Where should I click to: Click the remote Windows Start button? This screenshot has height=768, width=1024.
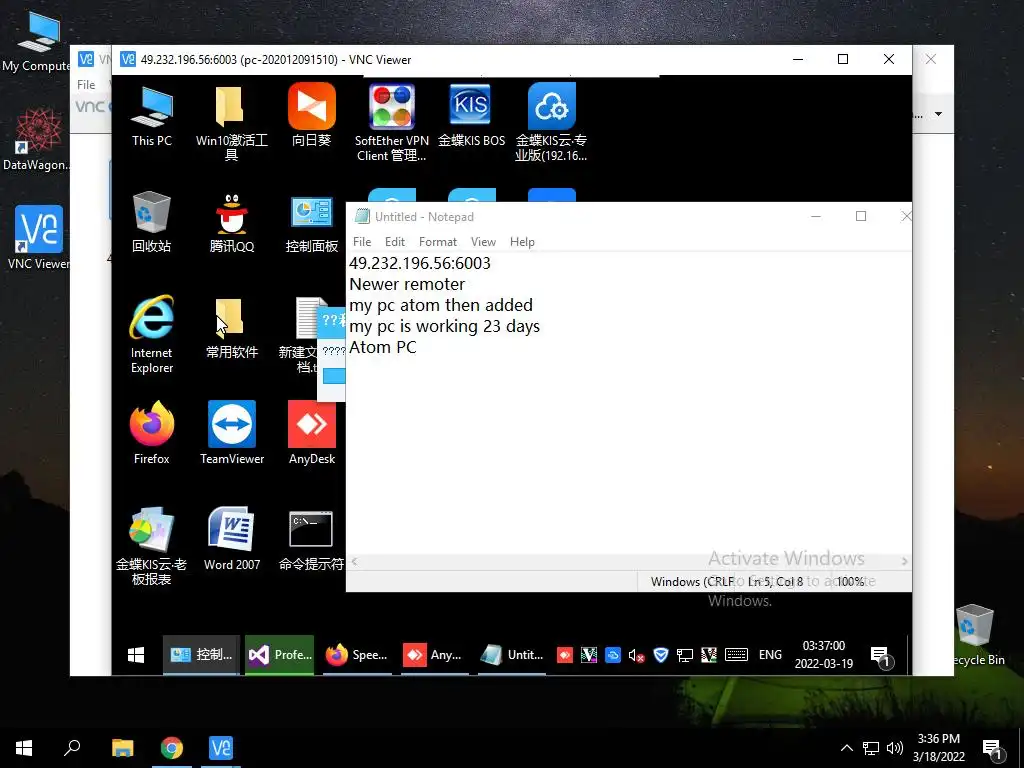click(136, 655)
